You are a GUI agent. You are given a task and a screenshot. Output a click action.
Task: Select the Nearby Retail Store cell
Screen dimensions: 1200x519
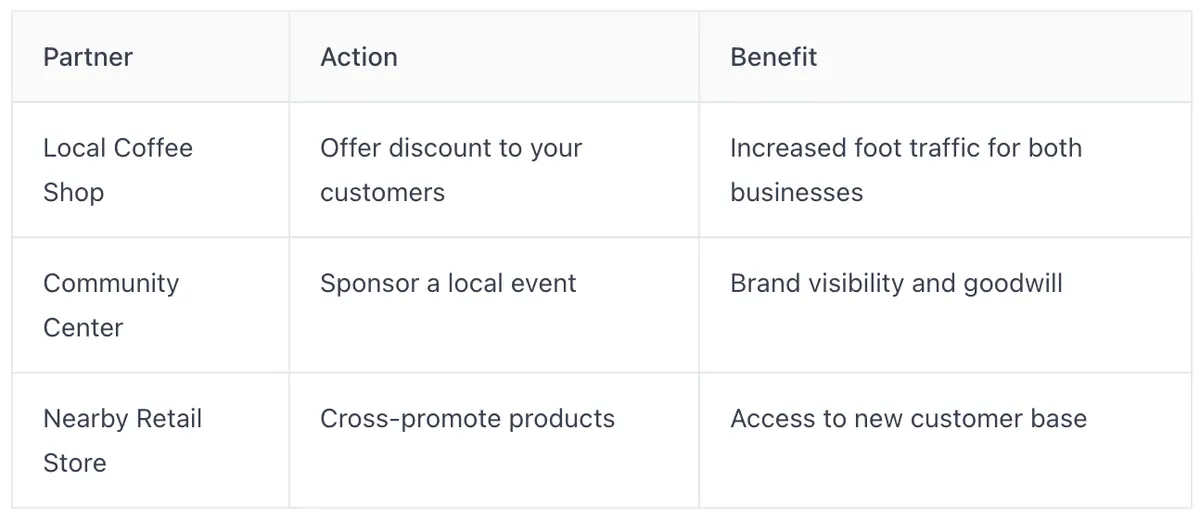(151, 440)
